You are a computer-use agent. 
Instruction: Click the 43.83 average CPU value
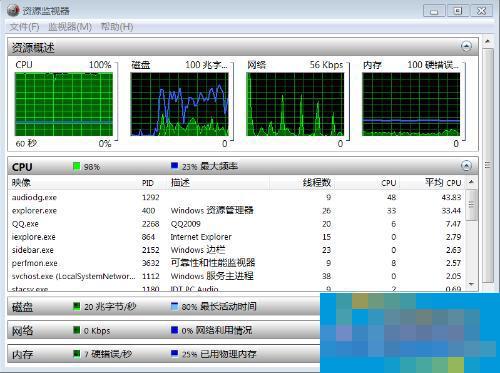(x=451, y=197)
